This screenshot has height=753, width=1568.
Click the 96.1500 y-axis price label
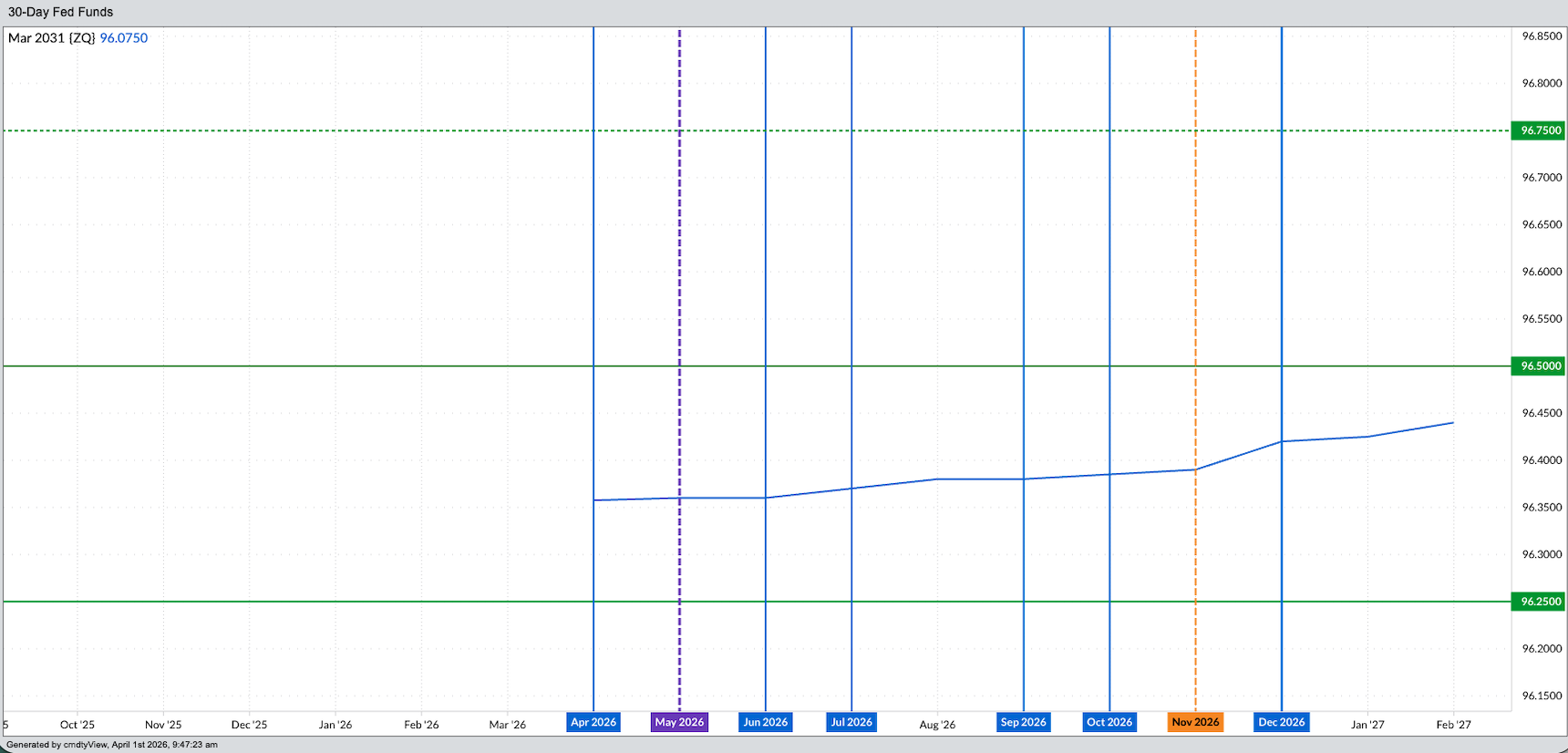tap(1542, 696)
